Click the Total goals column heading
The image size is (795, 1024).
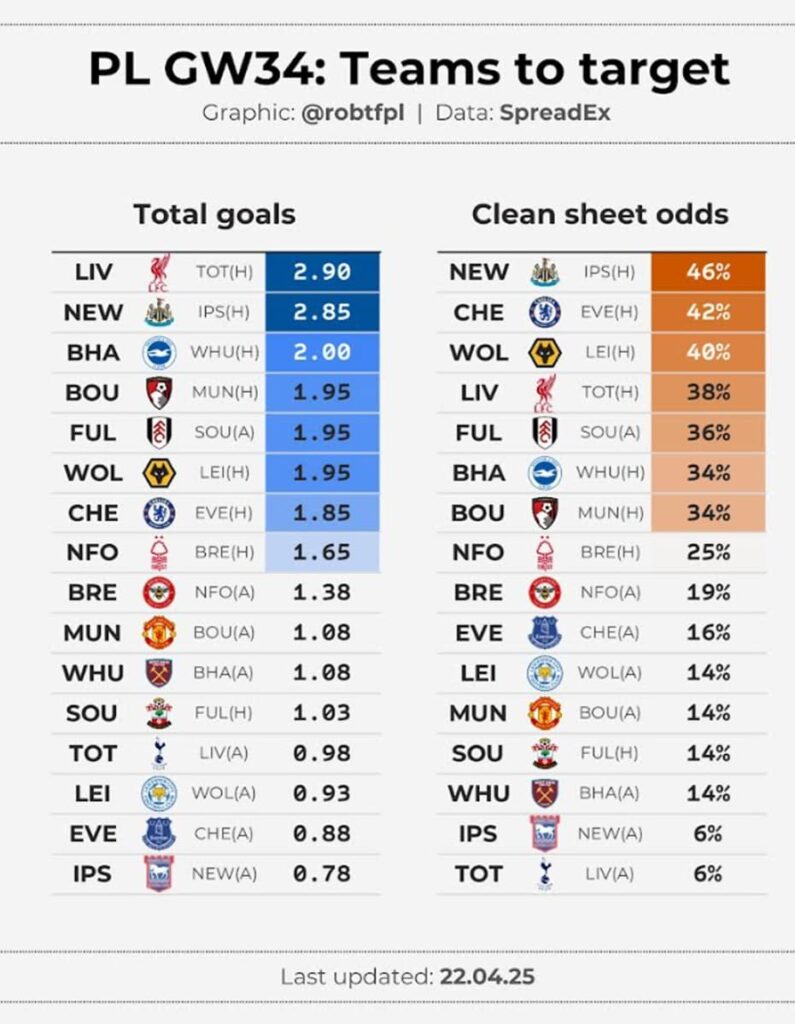(215, 214)
